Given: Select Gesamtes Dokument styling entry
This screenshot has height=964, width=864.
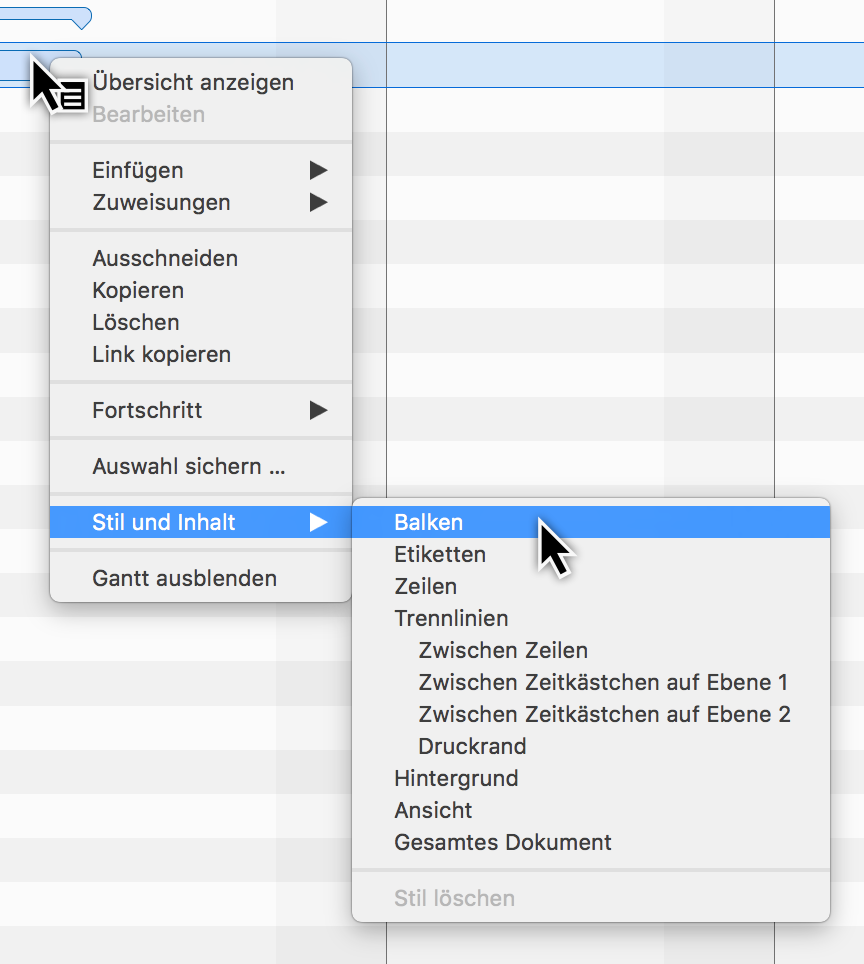Looking at the screenshot, I should click(x=502, y=842).
